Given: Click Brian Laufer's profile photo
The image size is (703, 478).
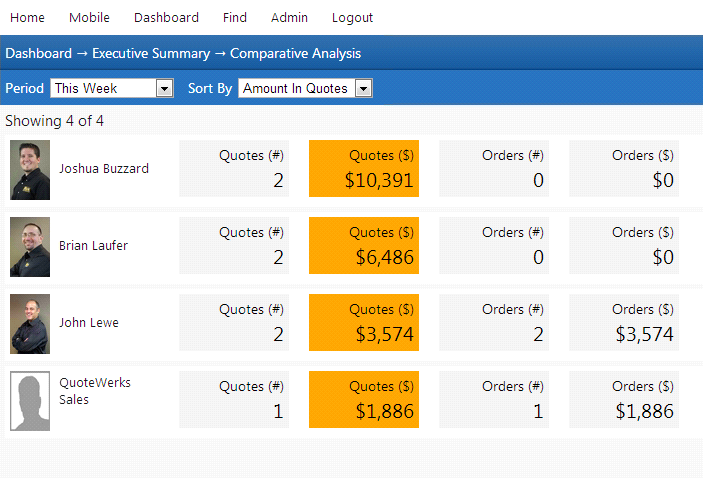Looking at the screenshot, I should click(x=30, y=247).
